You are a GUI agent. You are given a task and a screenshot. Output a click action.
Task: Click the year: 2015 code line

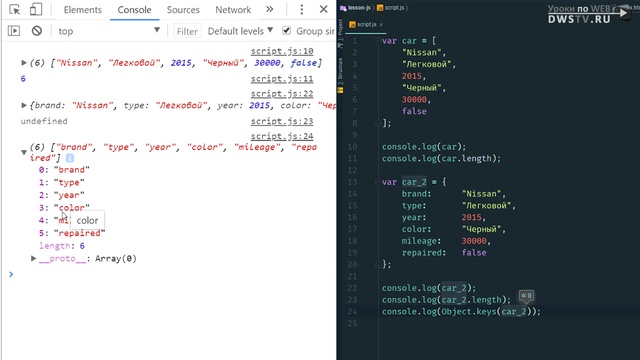pos(444,217)
